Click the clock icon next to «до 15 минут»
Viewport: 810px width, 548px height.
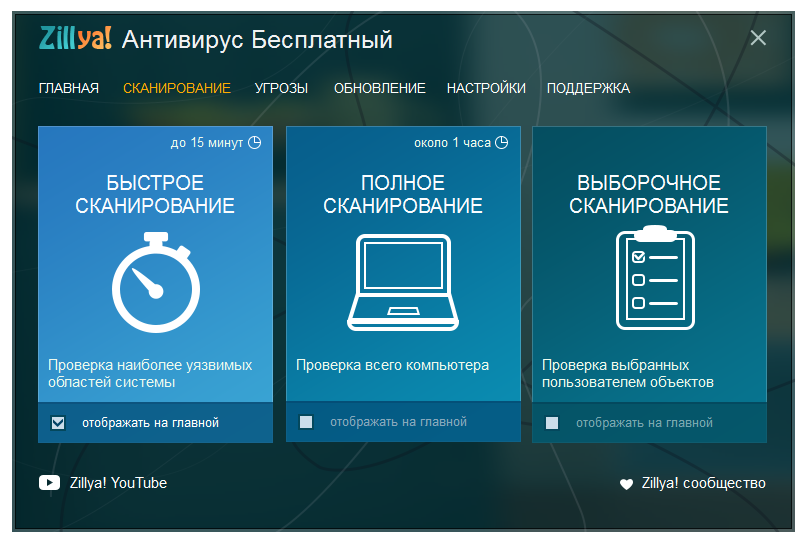coord(255,143)
